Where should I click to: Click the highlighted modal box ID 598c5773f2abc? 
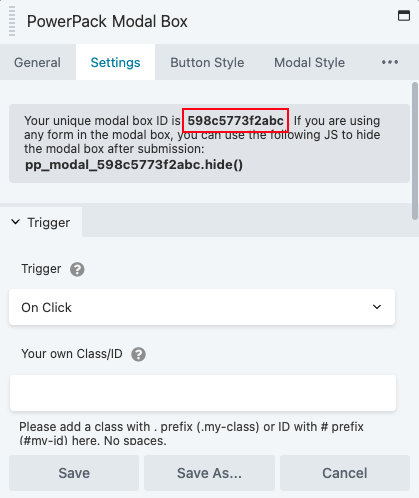(235, 120)
